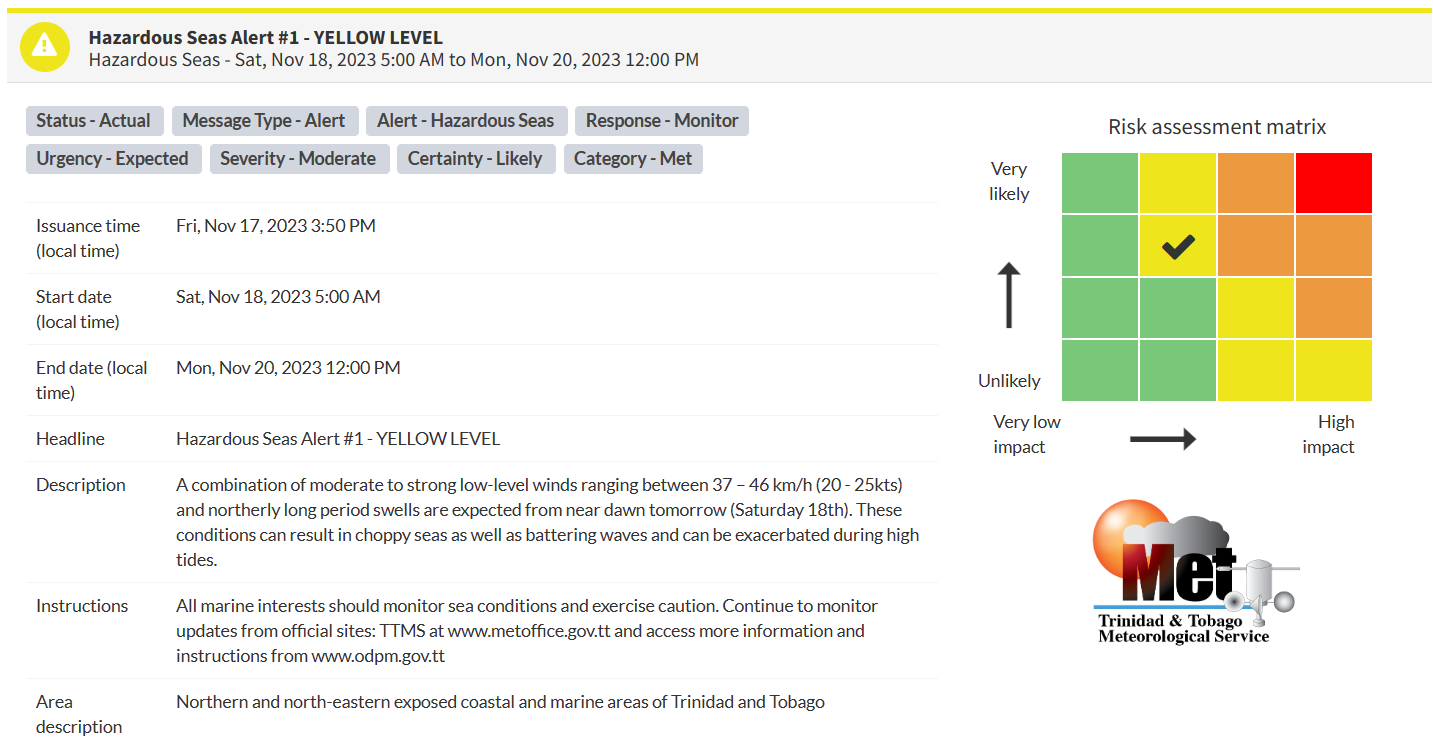The image size is (1433, 747).
Task: Click the Alert - Hazardous Seas tag
Action: point(466,121)
